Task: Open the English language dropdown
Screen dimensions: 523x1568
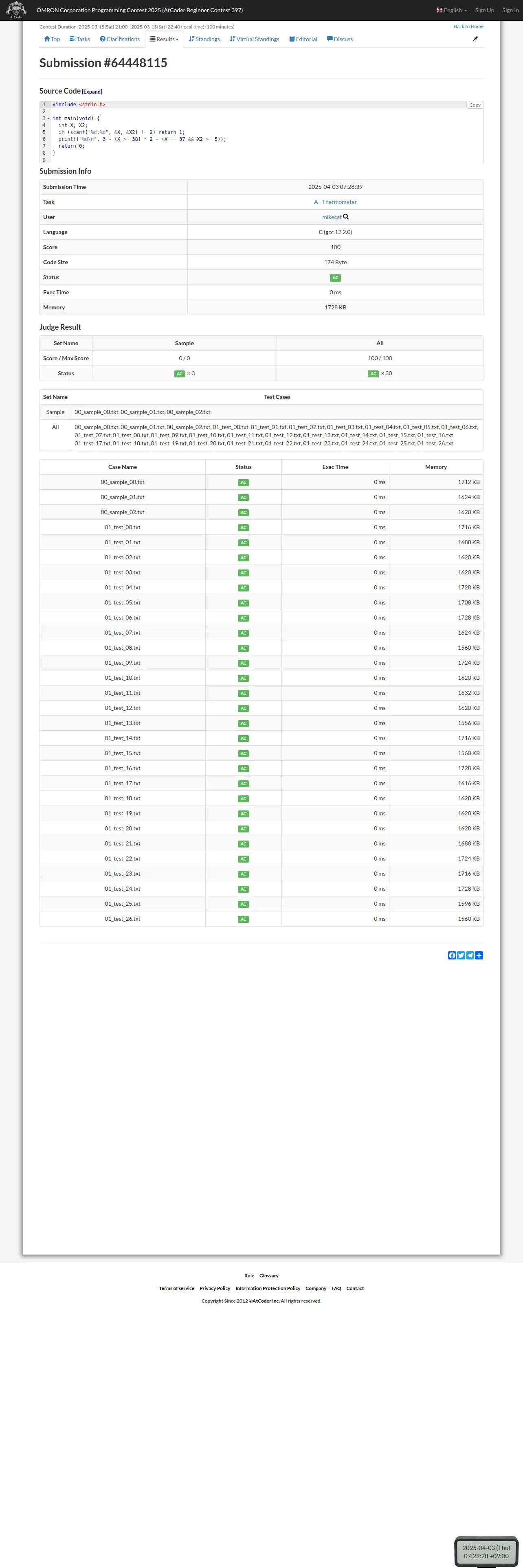Action: 452,10
